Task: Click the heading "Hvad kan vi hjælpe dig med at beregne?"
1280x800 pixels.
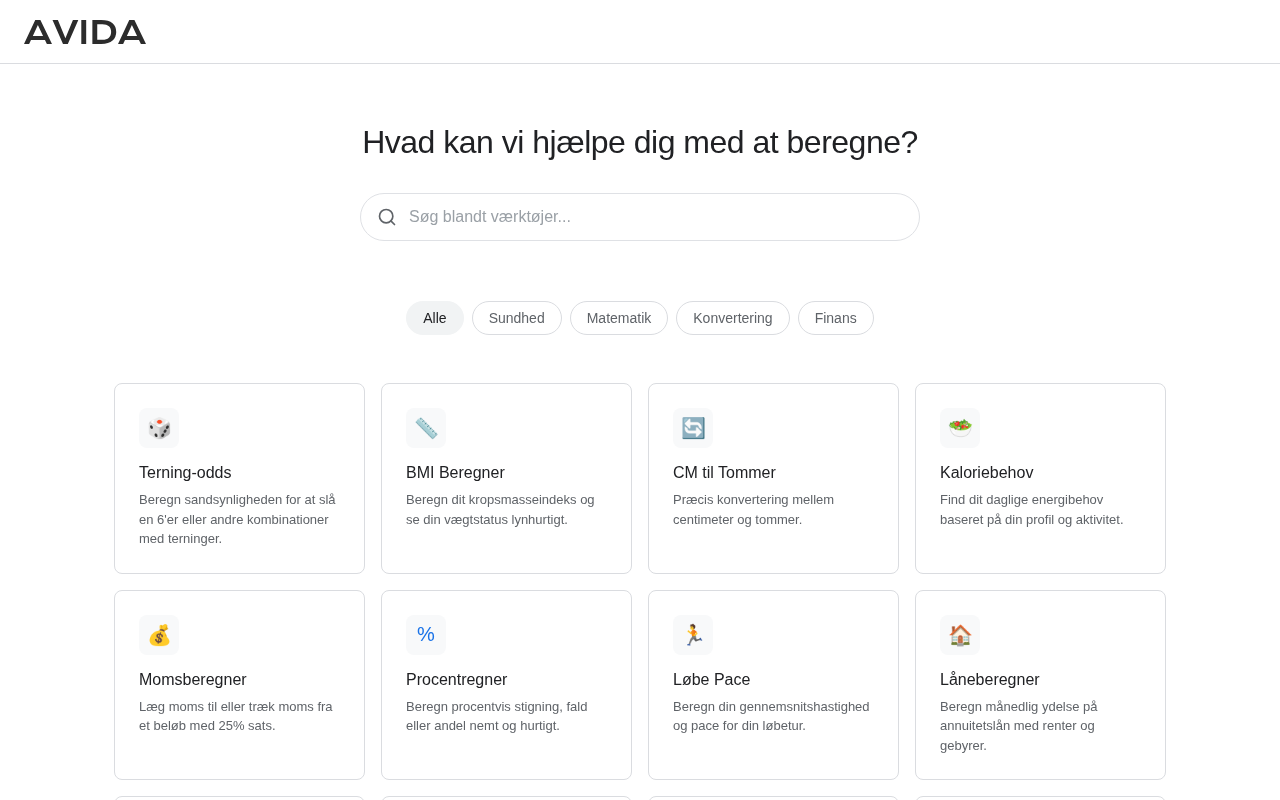Action: coord(640,142)
